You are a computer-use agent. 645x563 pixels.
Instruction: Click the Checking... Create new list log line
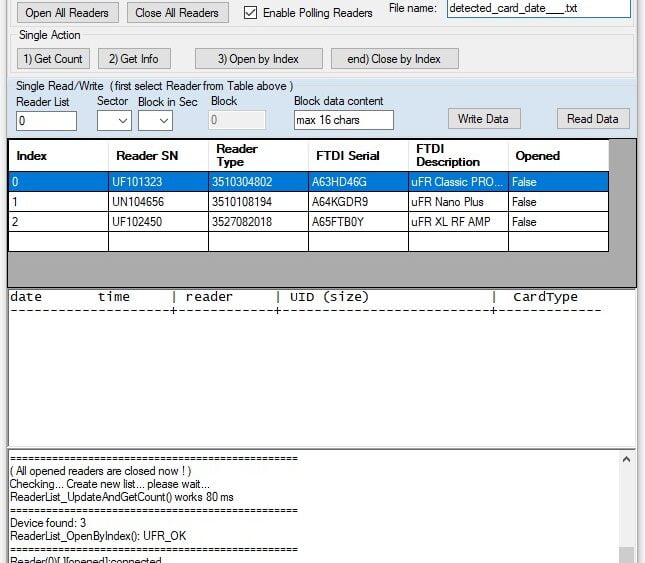(110, 484)
